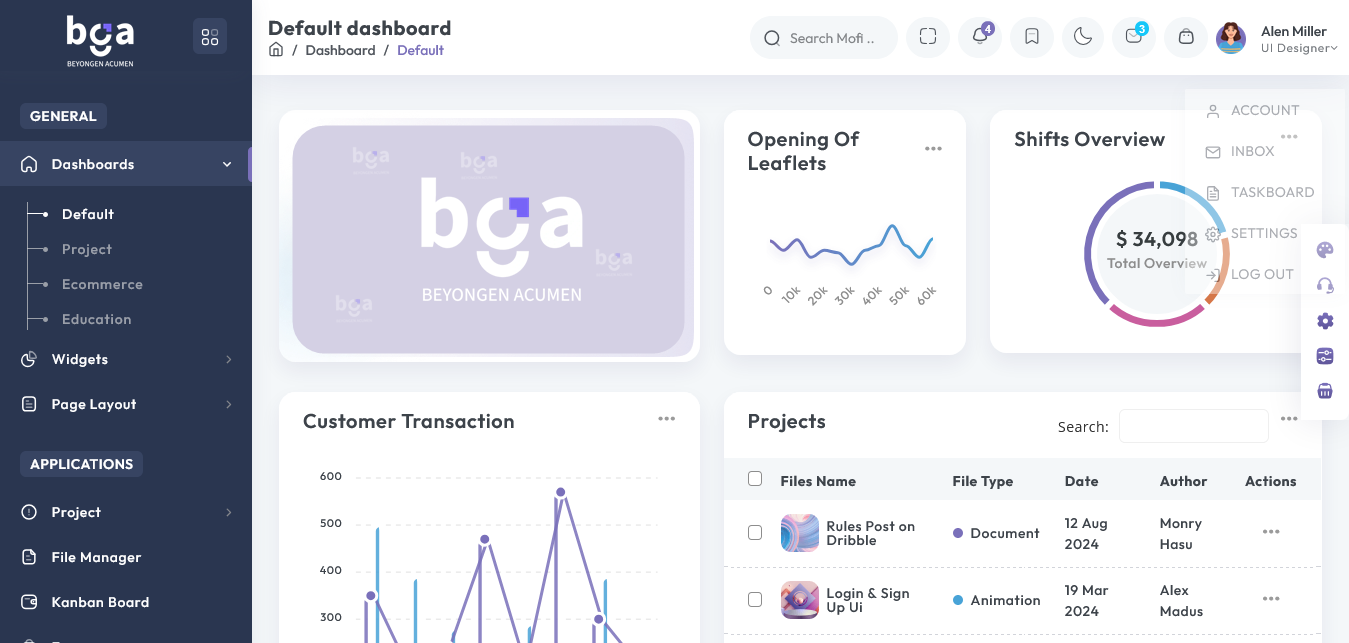Check the Rules Post on Dribble checkbox
Image resolution: width=1349 pixels, height=643 pixels.
(x=755, y=533)
